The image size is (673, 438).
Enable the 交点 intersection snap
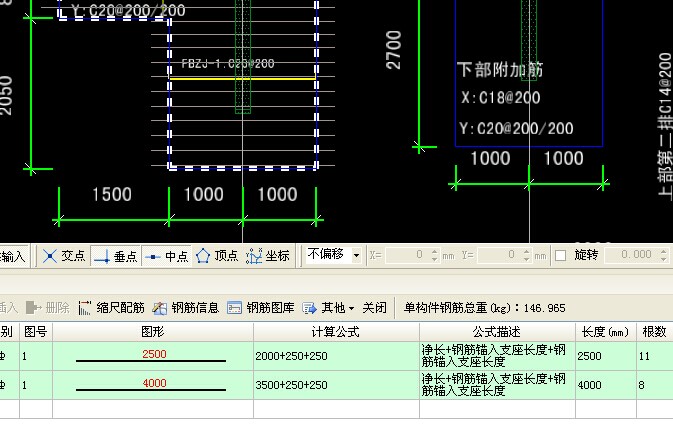click(x=64, y=256)
